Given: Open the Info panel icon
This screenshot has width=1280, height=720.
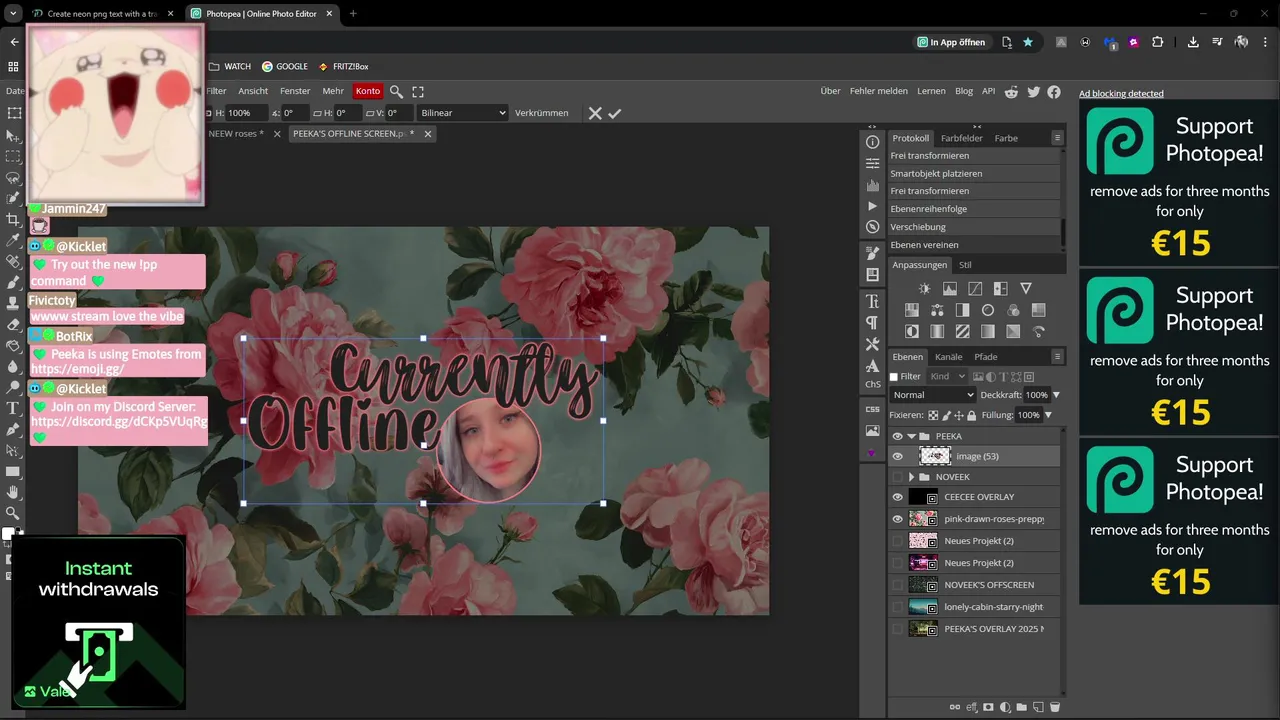Looking at the screenshot, I should coord(872,142).
